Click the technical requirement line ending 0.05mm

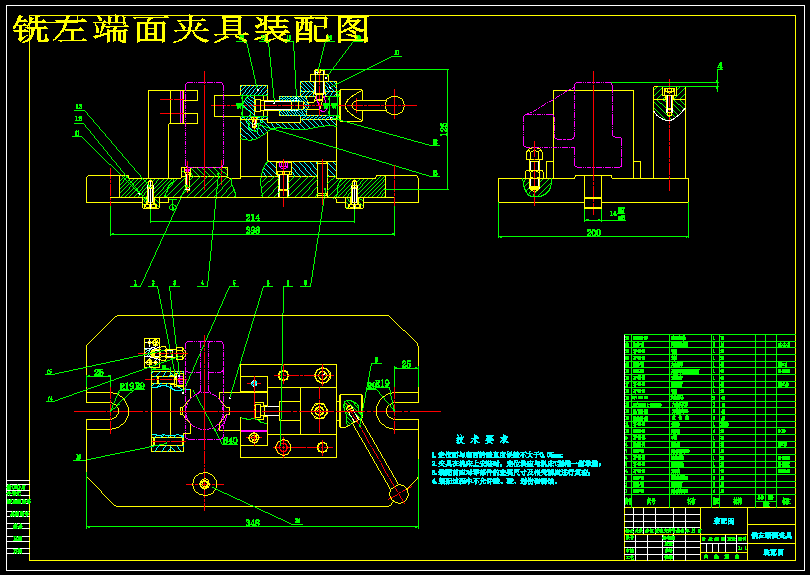point(497,455)
